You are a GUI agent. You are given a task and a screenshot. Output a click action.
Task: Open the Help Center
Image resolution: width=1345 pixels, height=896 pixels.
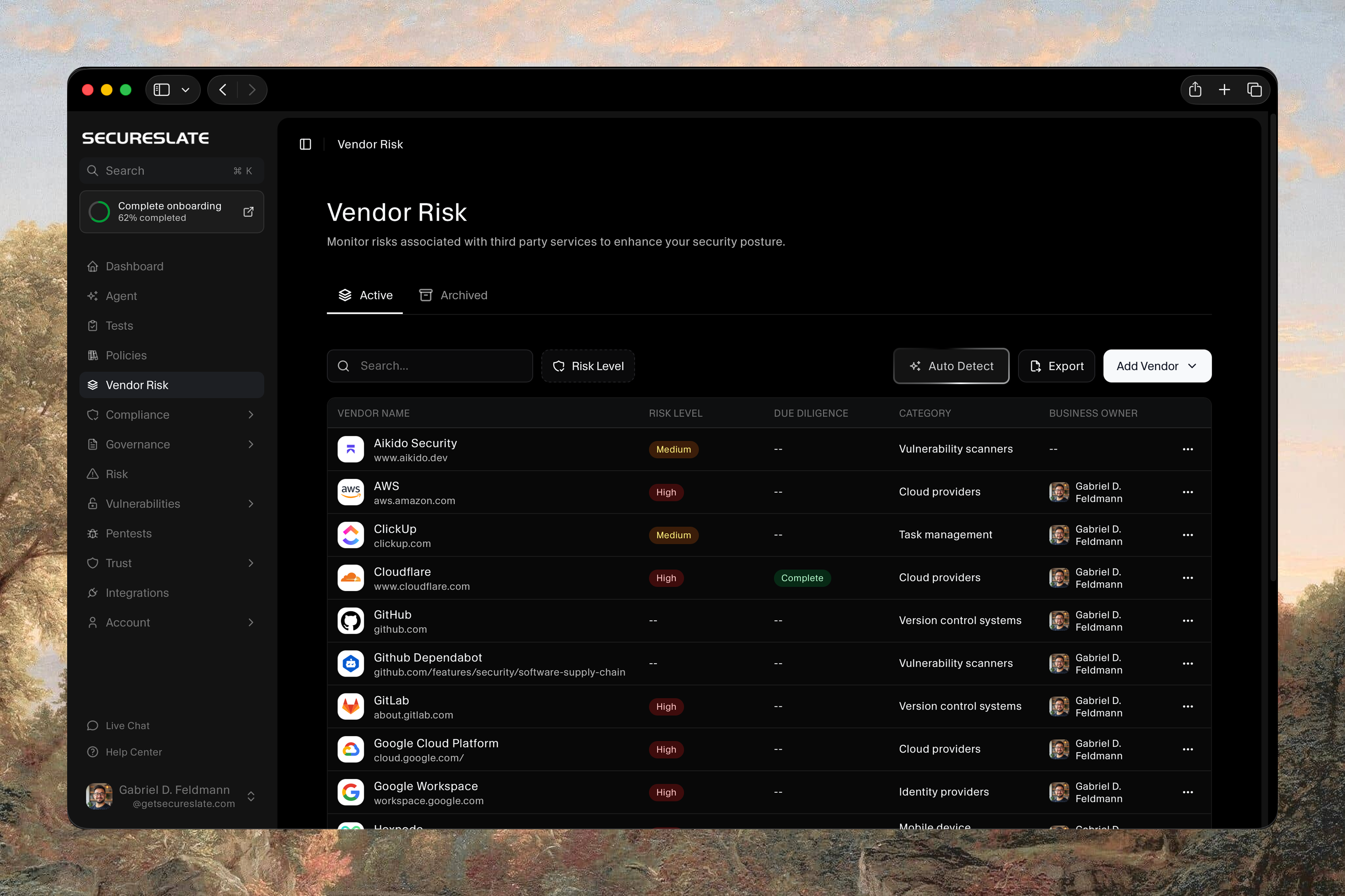pyautogui.click(x=125, y=752)
